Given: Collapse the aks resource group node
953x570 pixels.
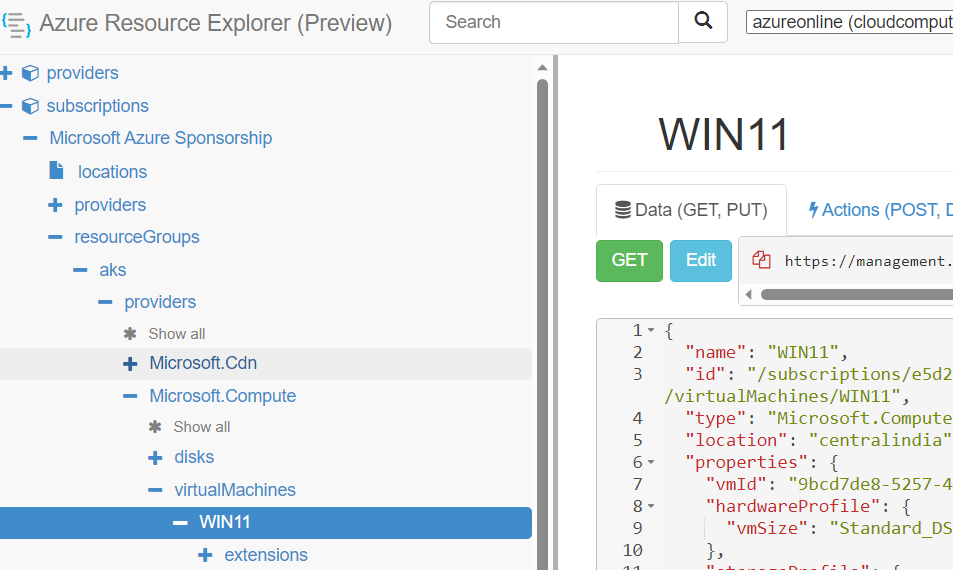Looking at the screenshot, I should click(x=80, y=270).
